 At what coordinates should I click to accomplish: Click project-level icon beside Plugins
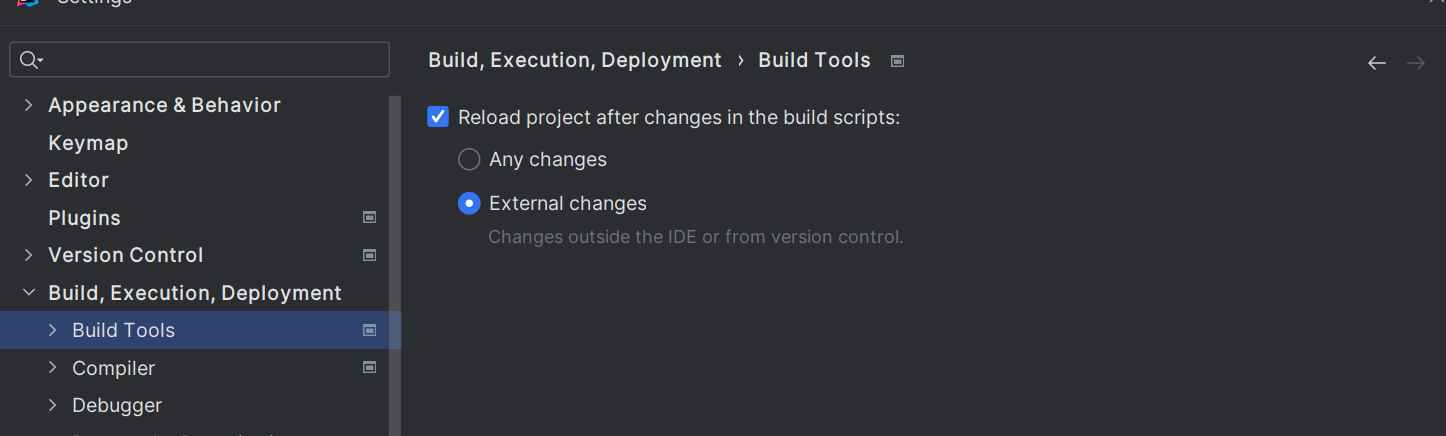[369, 217]
